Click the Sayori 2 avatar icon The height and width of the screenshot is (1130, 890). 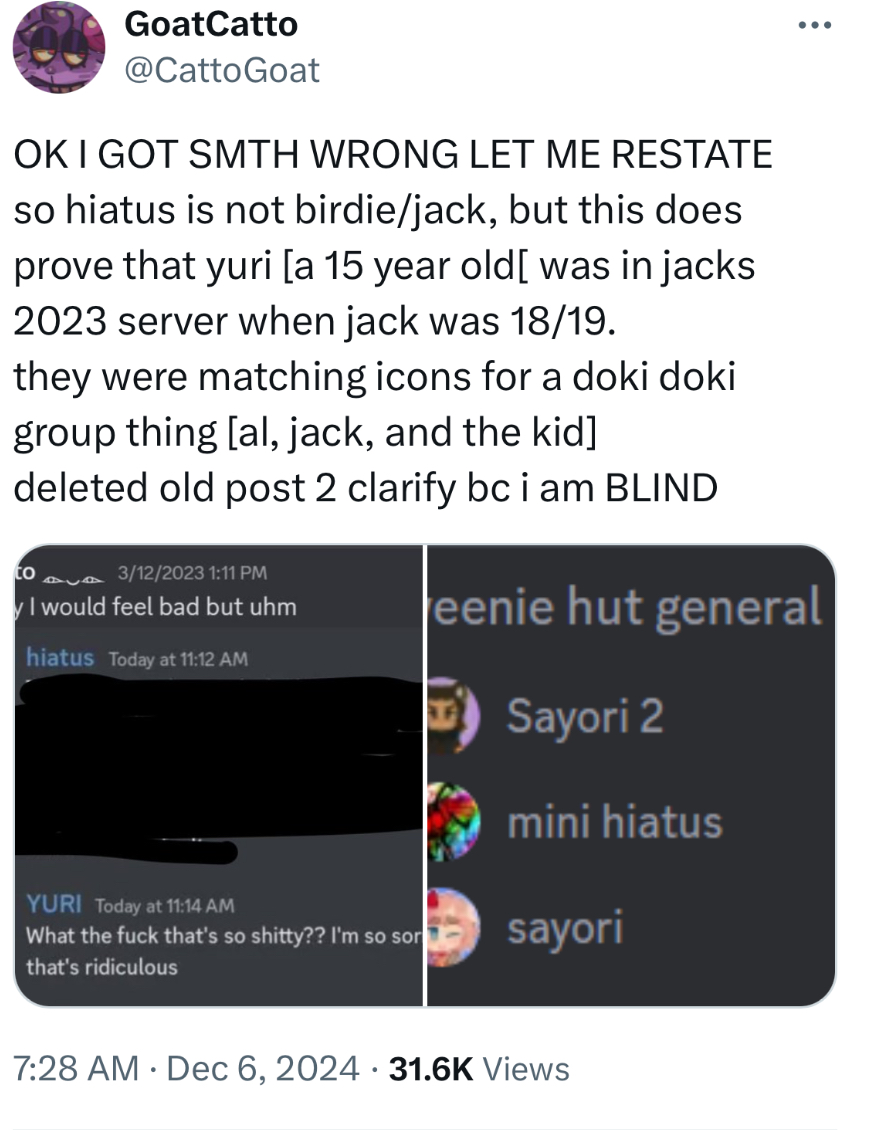tap(453, 715)
